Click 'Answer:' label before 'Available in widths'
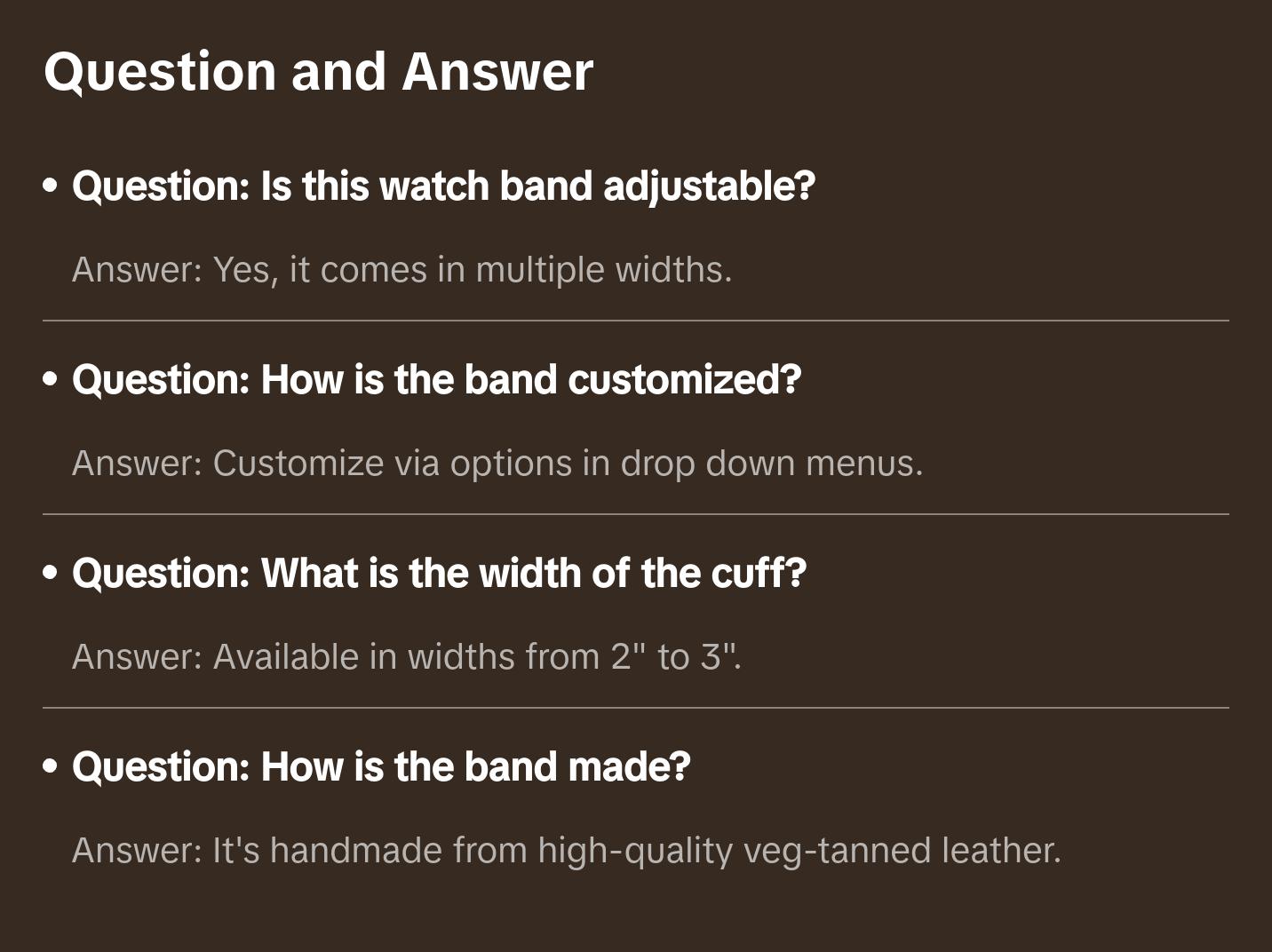Screen dimensions: 1272x952 pyautogui.click(x=138, y=657)
